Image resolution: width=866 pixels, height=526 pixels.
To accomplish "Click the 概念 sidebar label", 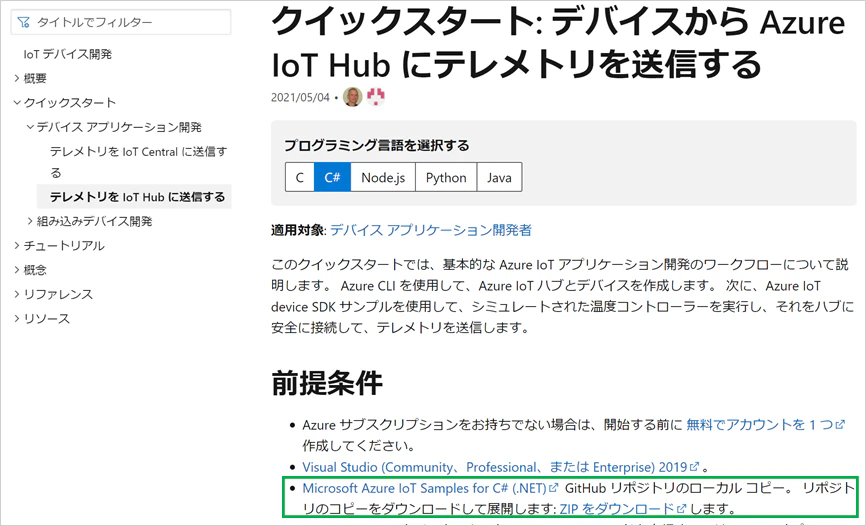I will click(x=35, y=270).
